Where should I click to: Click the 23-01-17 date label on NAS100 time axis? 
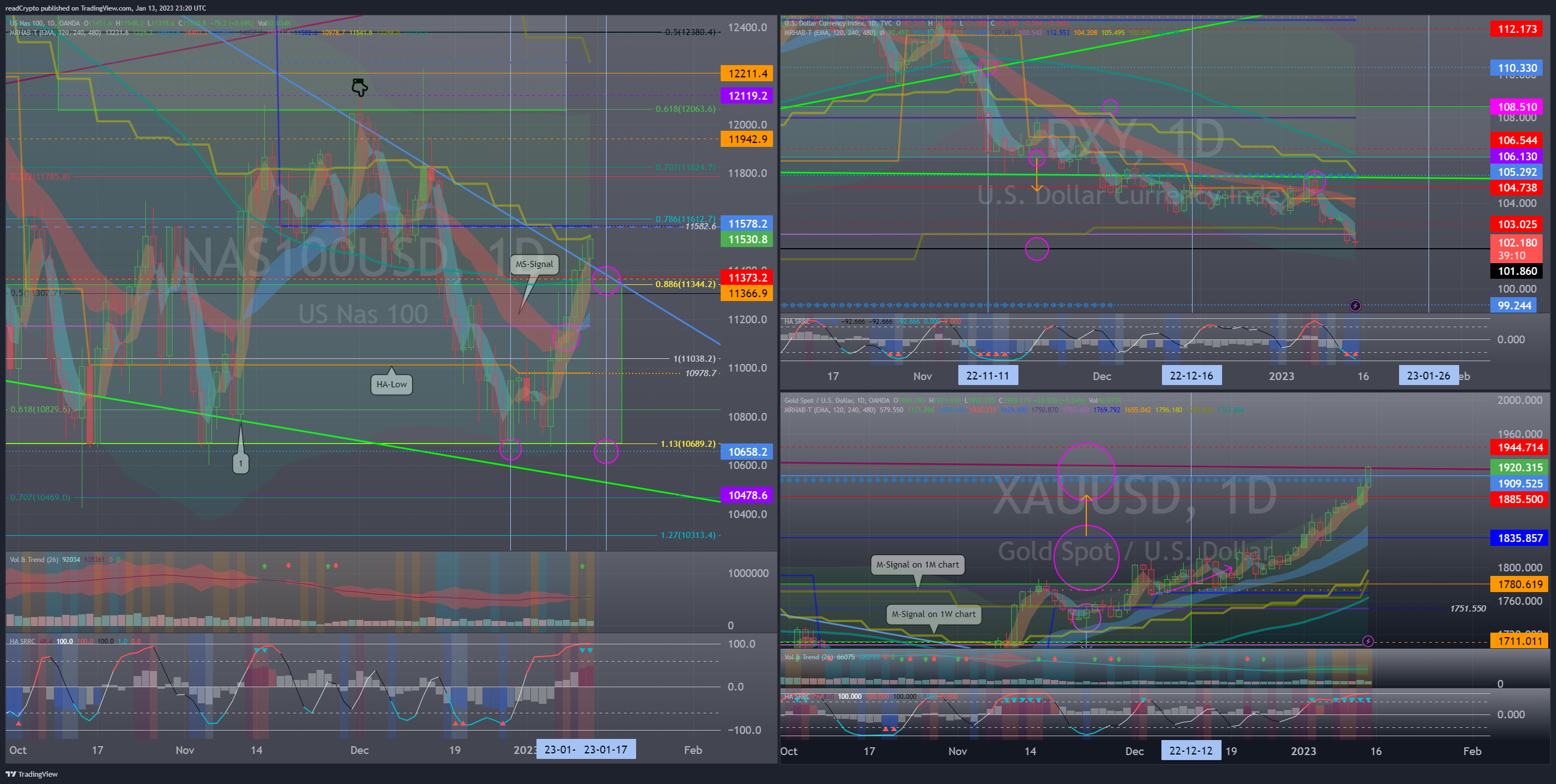[x=605, y=750]
